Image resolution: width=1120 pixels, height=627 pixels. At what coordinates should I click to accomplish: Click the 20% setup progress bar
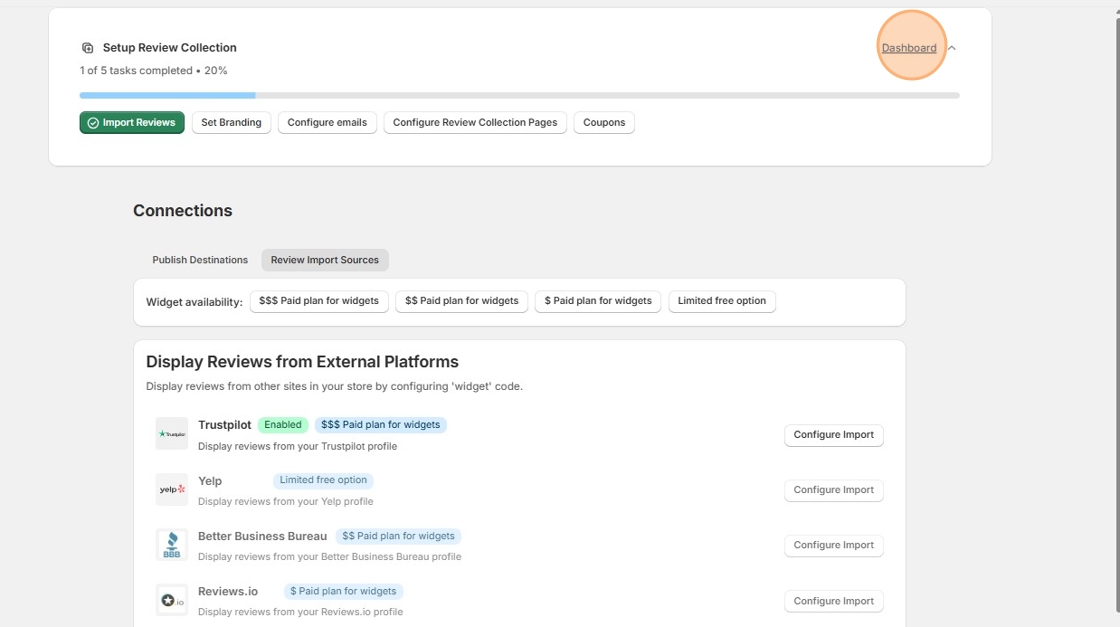pyautogui.click(x=168, y=95)
